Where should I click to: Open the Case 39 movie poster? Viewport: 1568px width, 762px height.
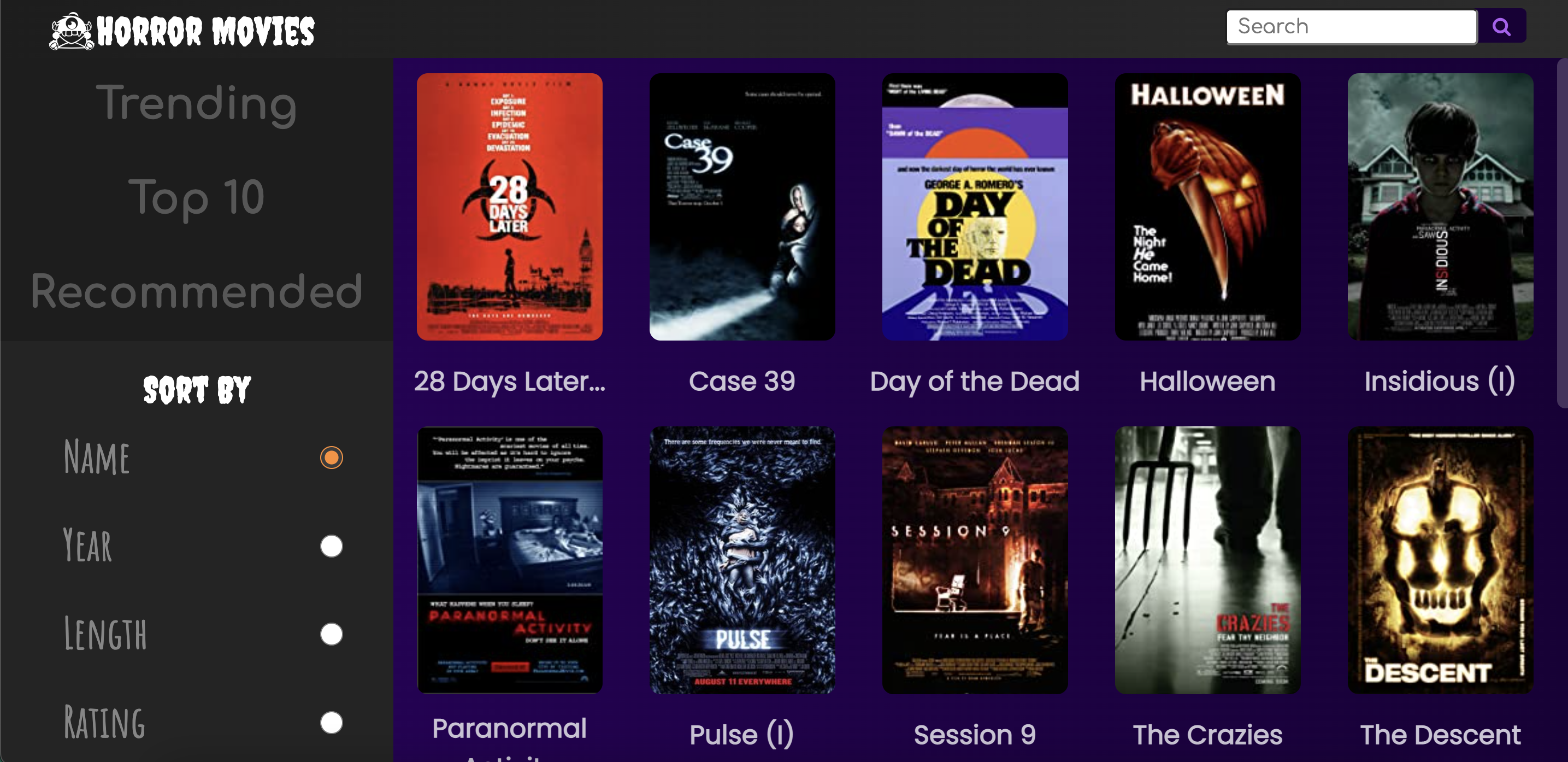coord(742,207)
